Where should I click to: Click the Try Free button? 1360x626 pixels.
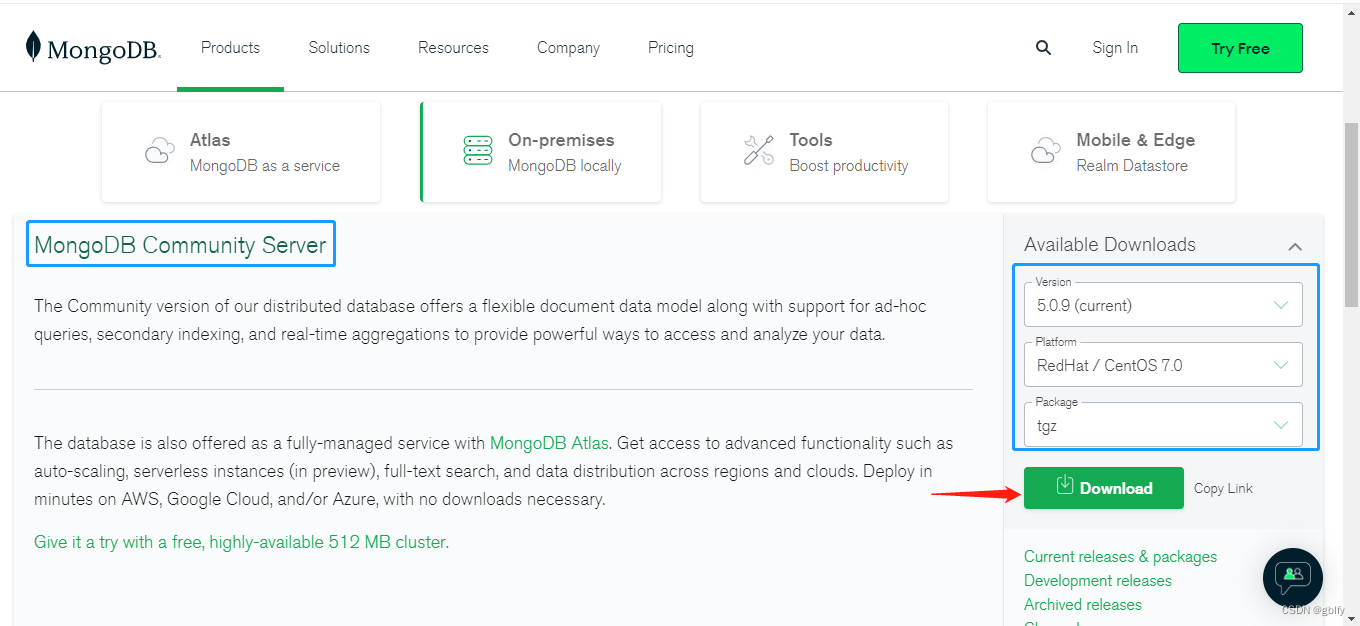pos(1240,48)
